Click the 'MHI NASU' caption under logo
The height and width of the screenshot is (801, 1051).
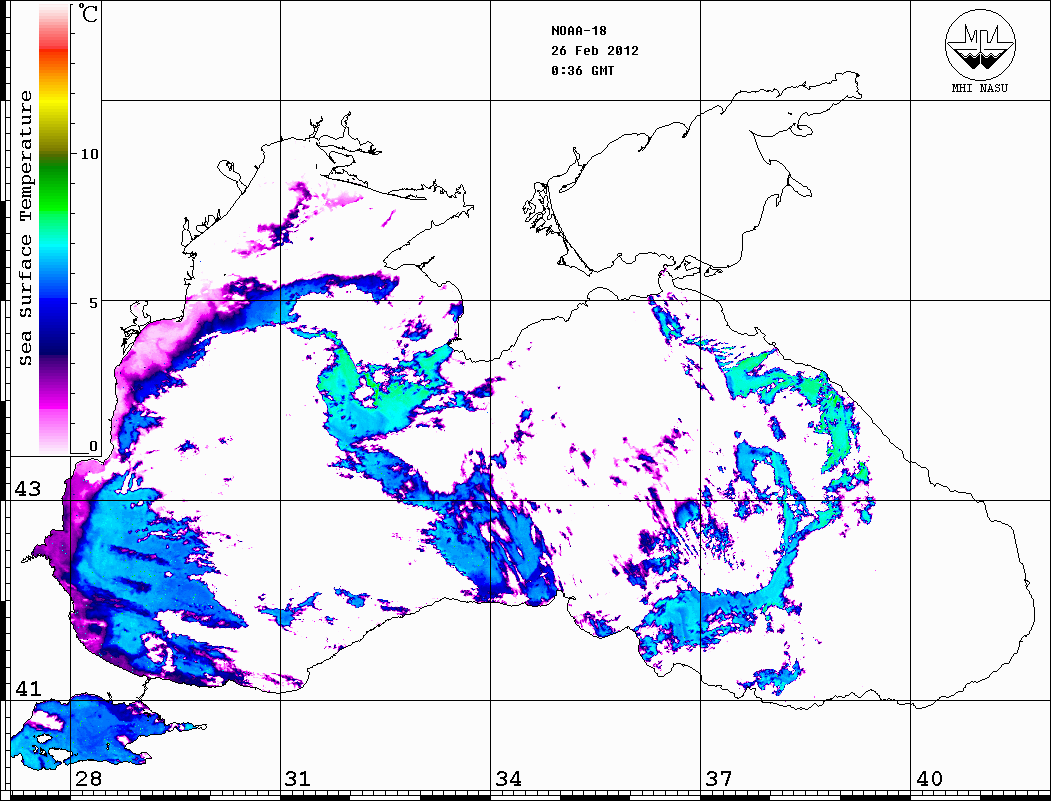(x=980, y=88)
